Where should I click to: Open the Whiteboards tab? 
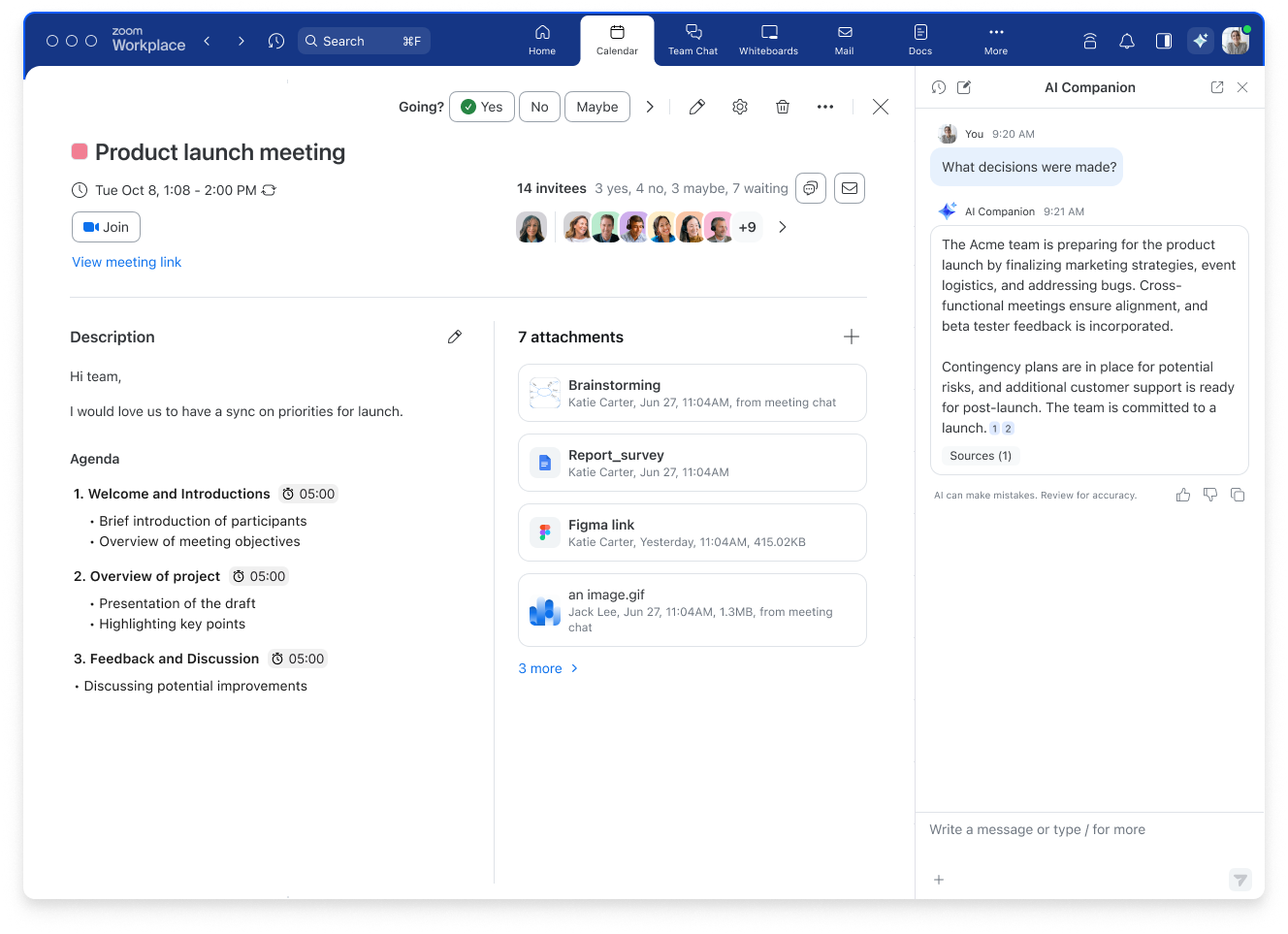(x=768, y=41)
